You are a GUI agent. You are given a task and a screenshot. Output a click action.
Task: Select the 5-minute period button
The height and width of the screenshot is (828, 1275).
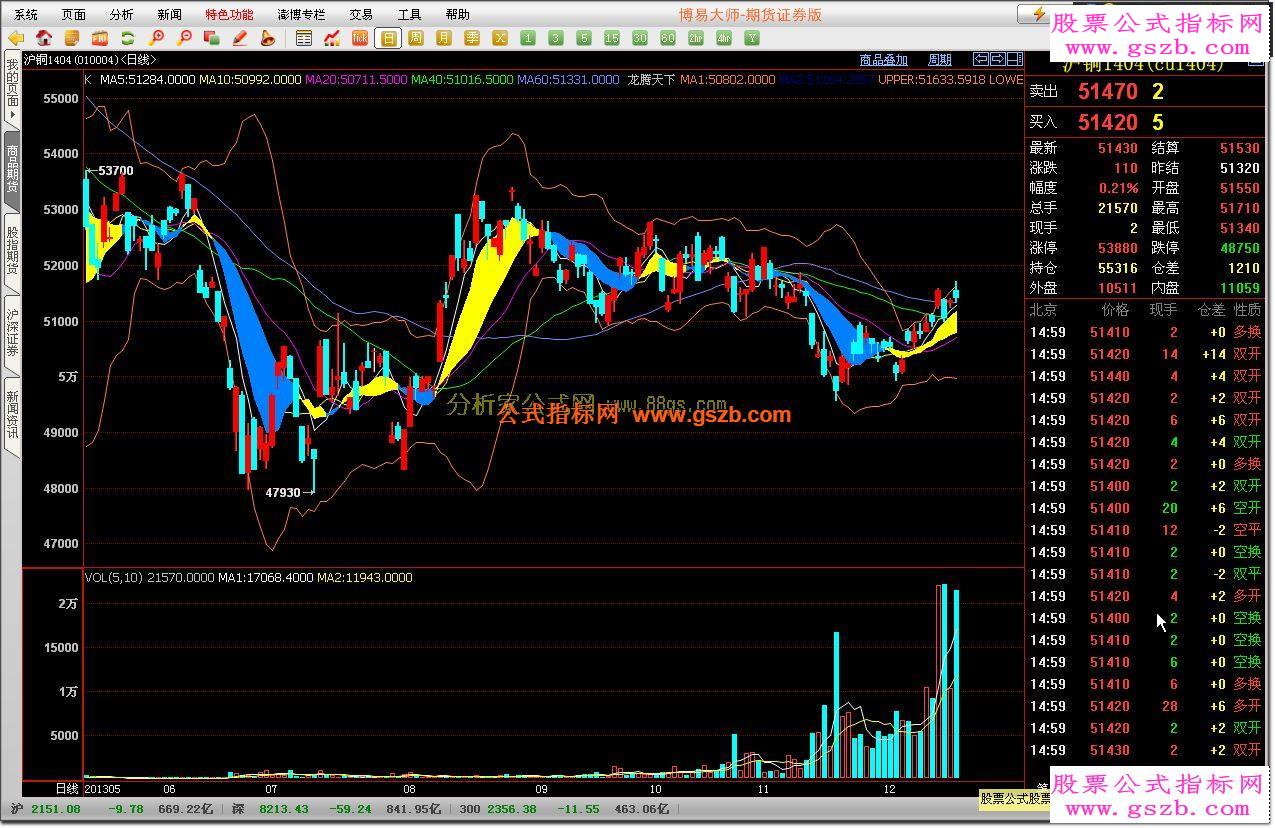[584, 38]
